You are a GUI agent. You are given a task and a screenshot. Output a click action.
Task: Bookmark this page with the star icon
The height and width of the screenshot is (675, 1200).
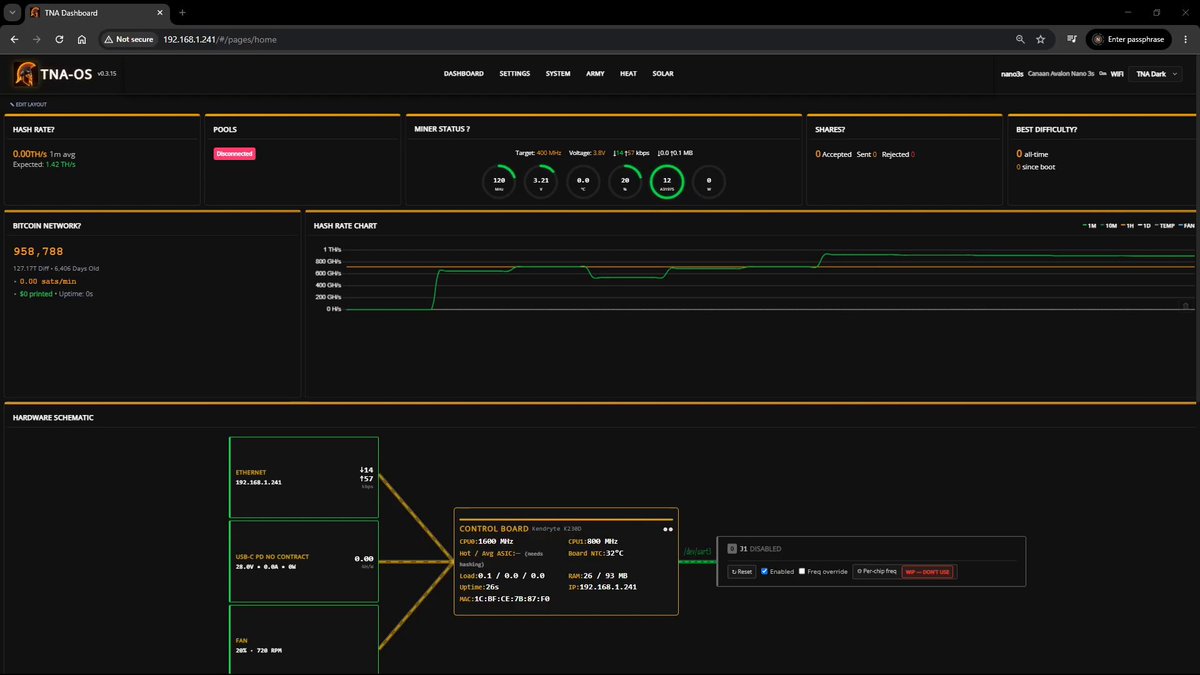pos(1041,39)
